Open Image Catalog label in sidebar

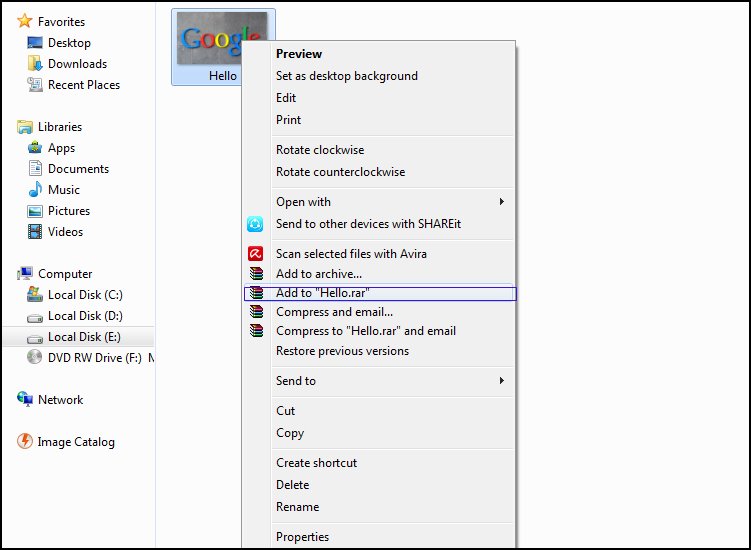[x=76, y=442]
